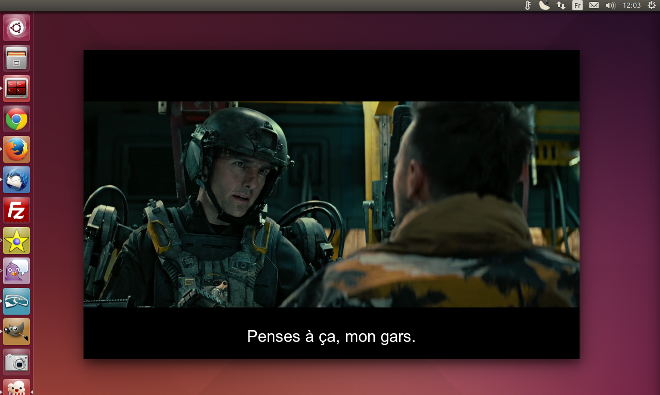
Task: Open the weather moon indicator
Action: tap(544, 5)
